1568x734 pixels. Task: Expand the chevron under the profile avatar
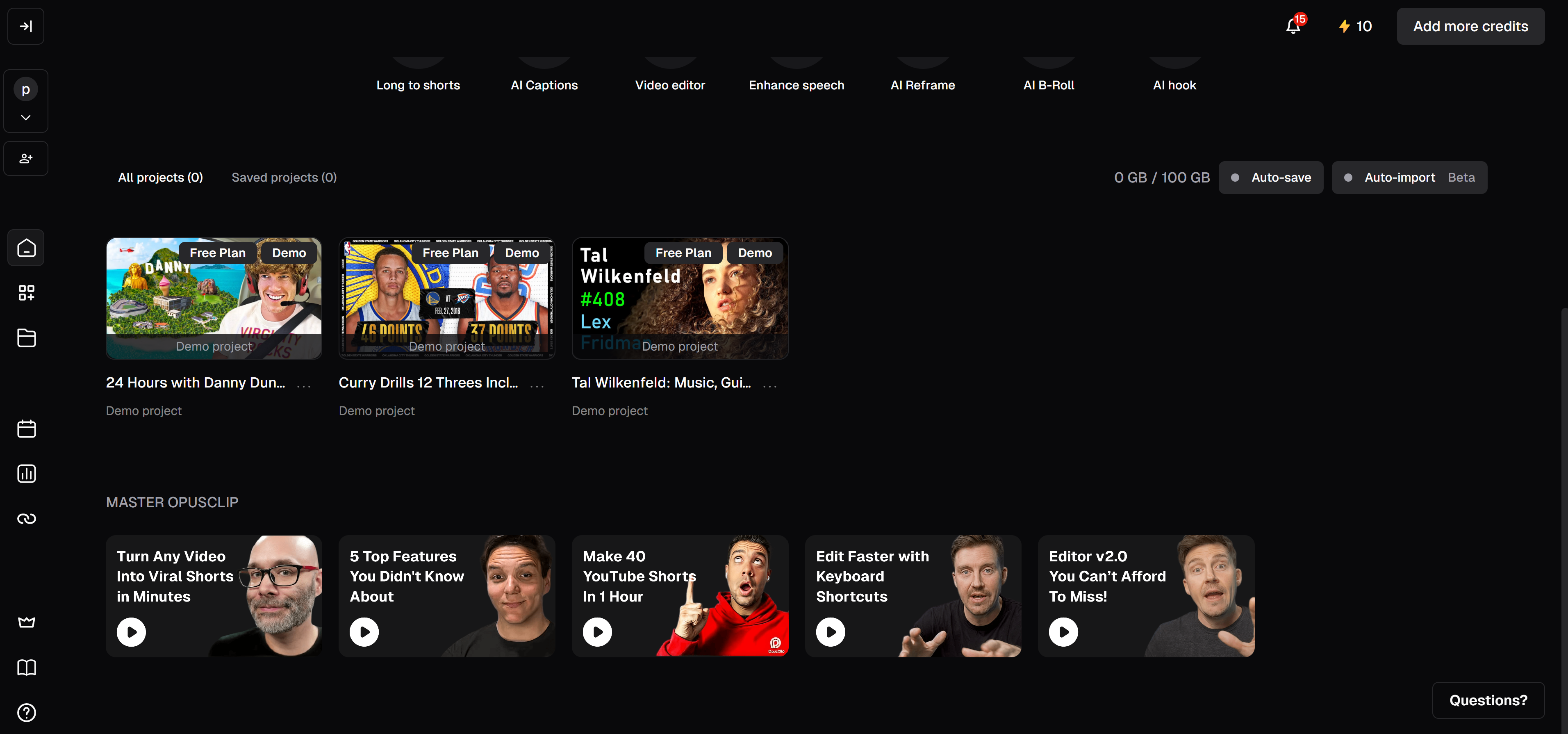coord(25,117)
